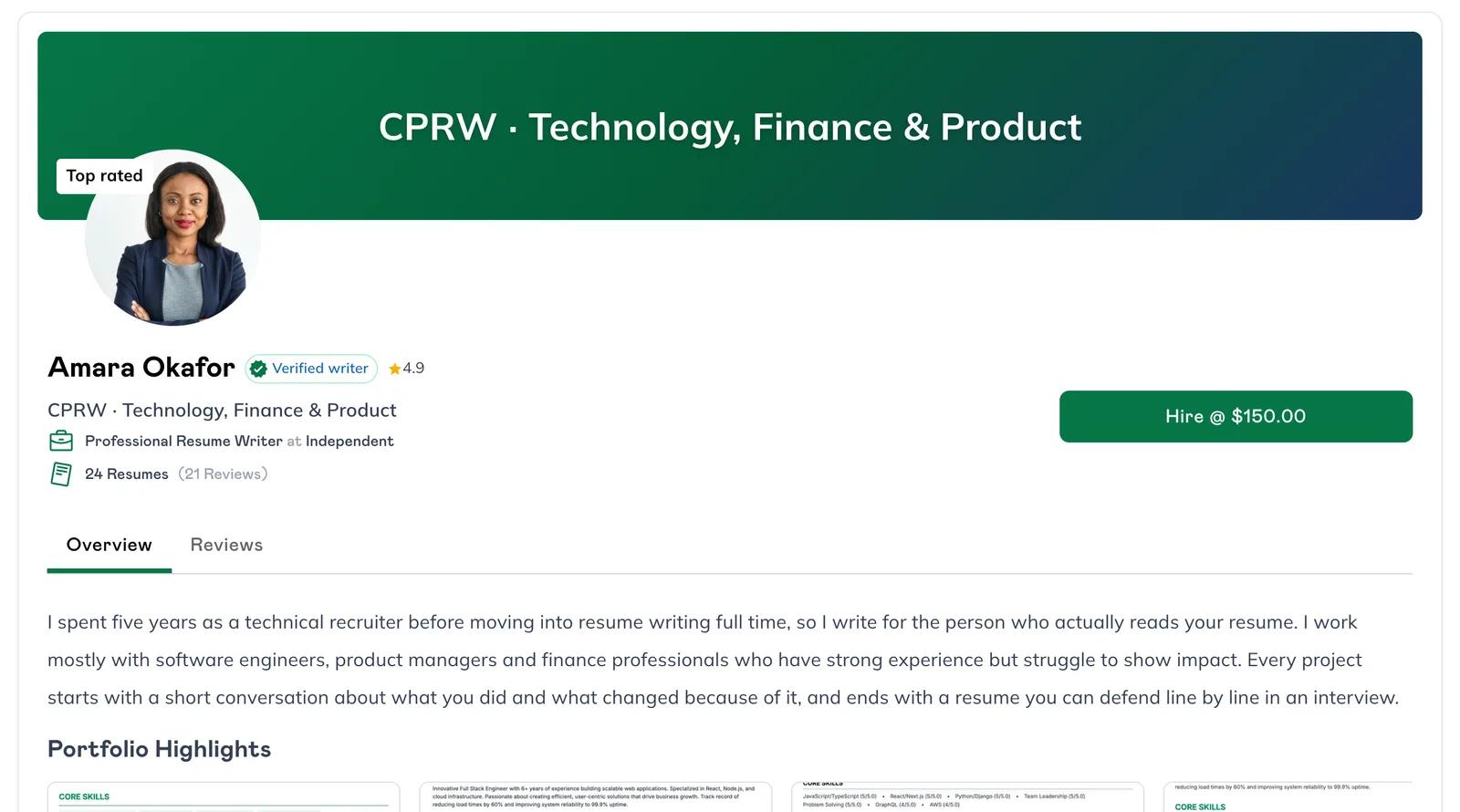This screenshot has width=1460, height=812.
Task: Hire the writer for $150.00
Action: (x=1236, y=416)
